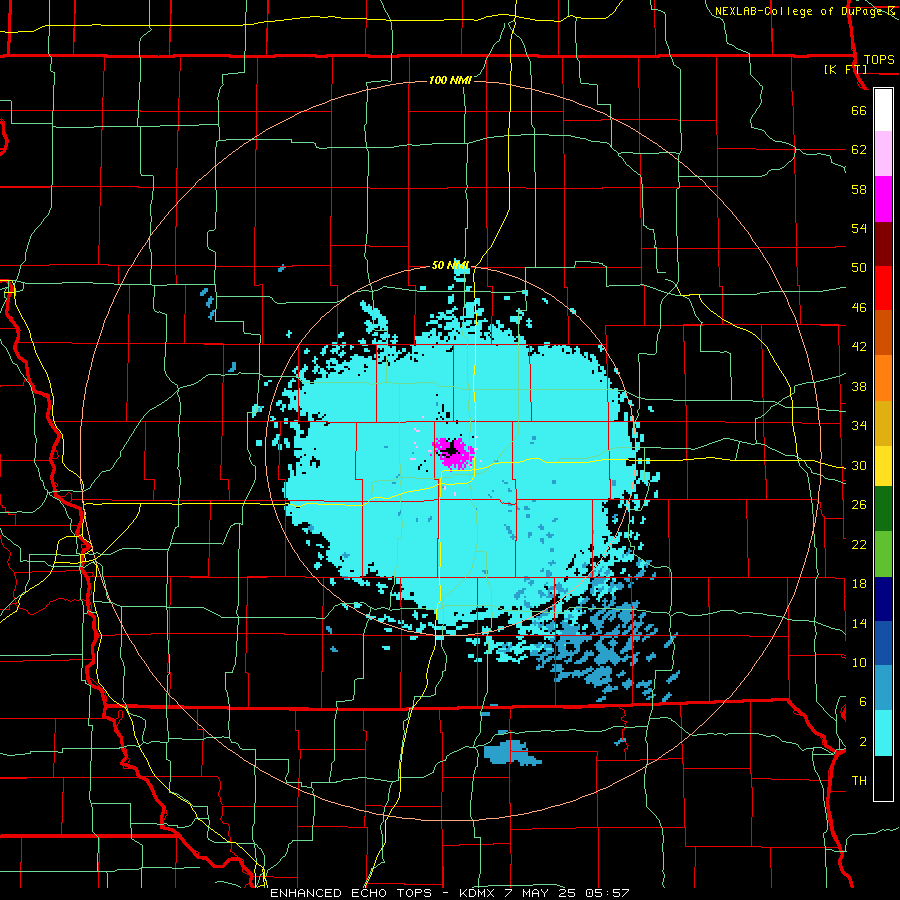Click the dark green 22-26 kft legend swatch
Viewport: 900px width, 900px height.
(883, 509)
